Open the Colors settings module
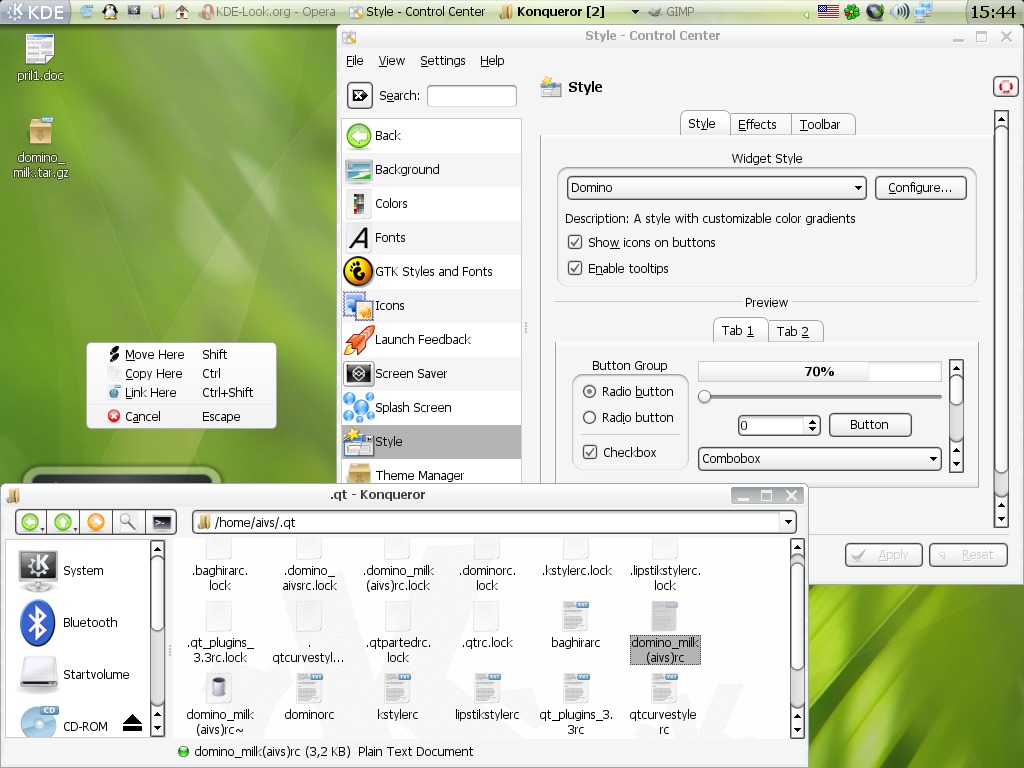 (432, 204)
